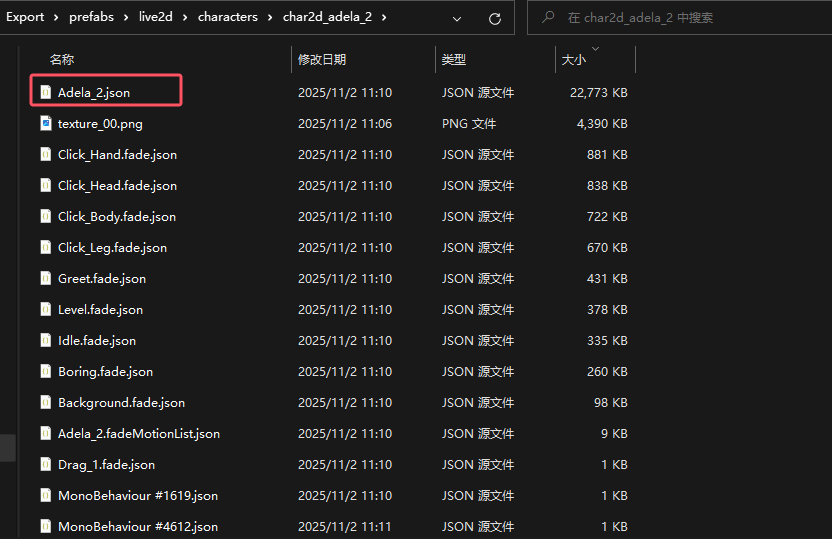Select the Background.fade.json file name
Screen dimensions: 832x539
[122, 402]
